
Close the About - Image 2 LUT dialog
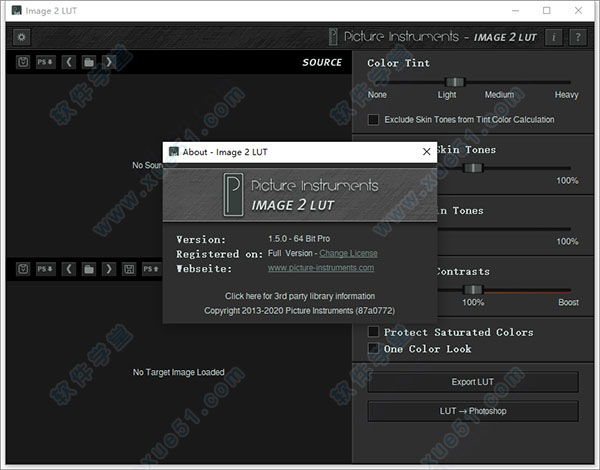426,152
